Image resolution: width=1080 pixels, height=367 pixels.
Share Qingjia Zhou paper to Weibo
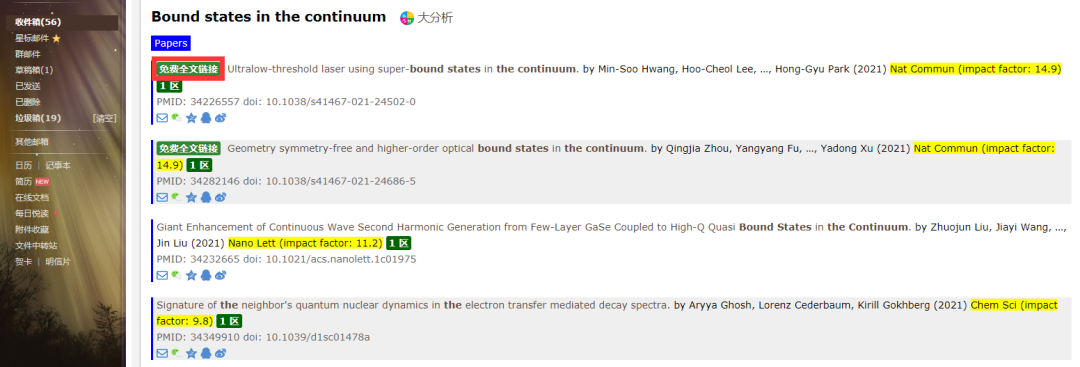point(220,197)
